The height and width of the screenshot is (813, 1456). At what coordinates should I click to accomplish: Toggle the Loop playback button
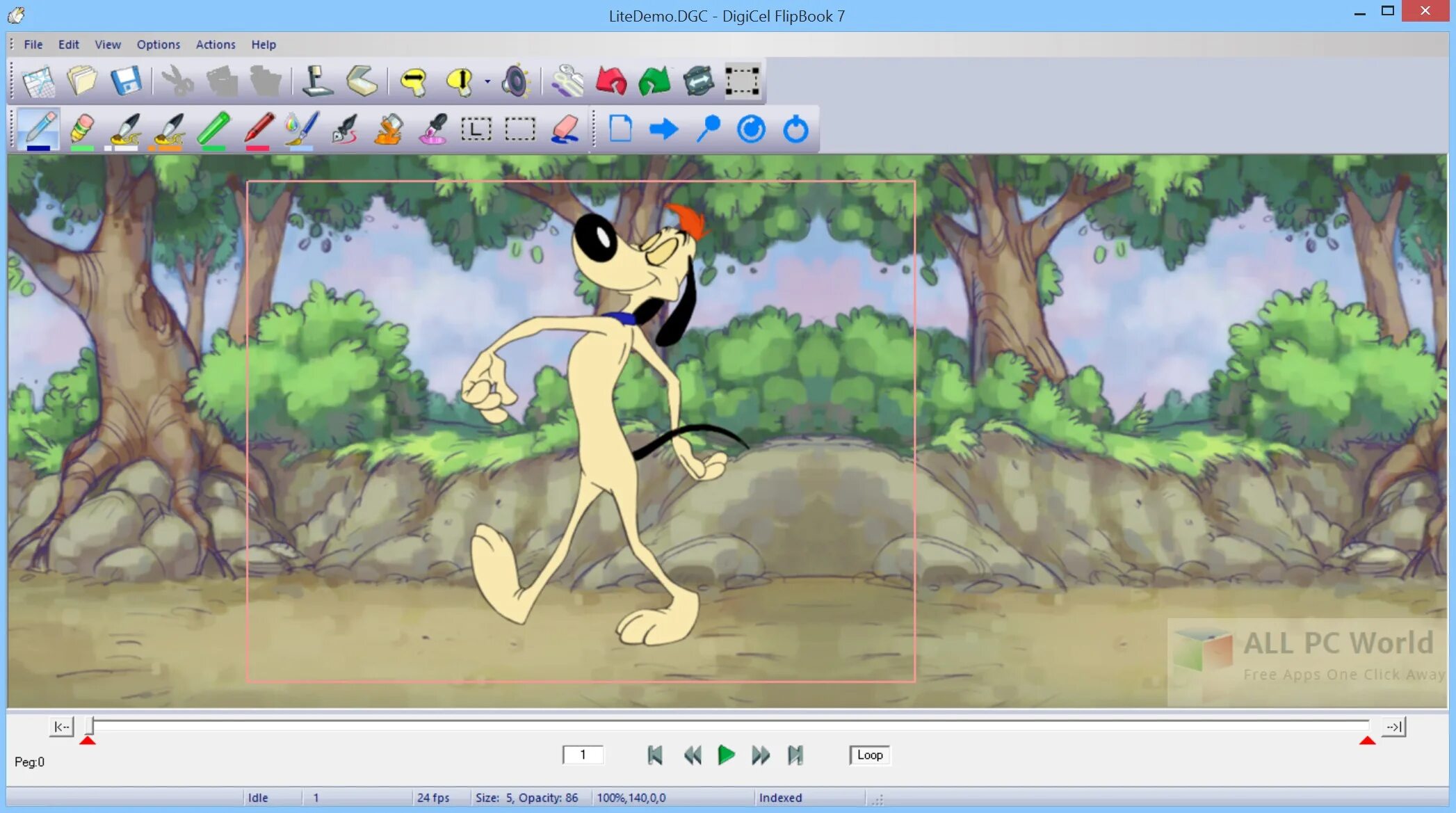point(869,755)
